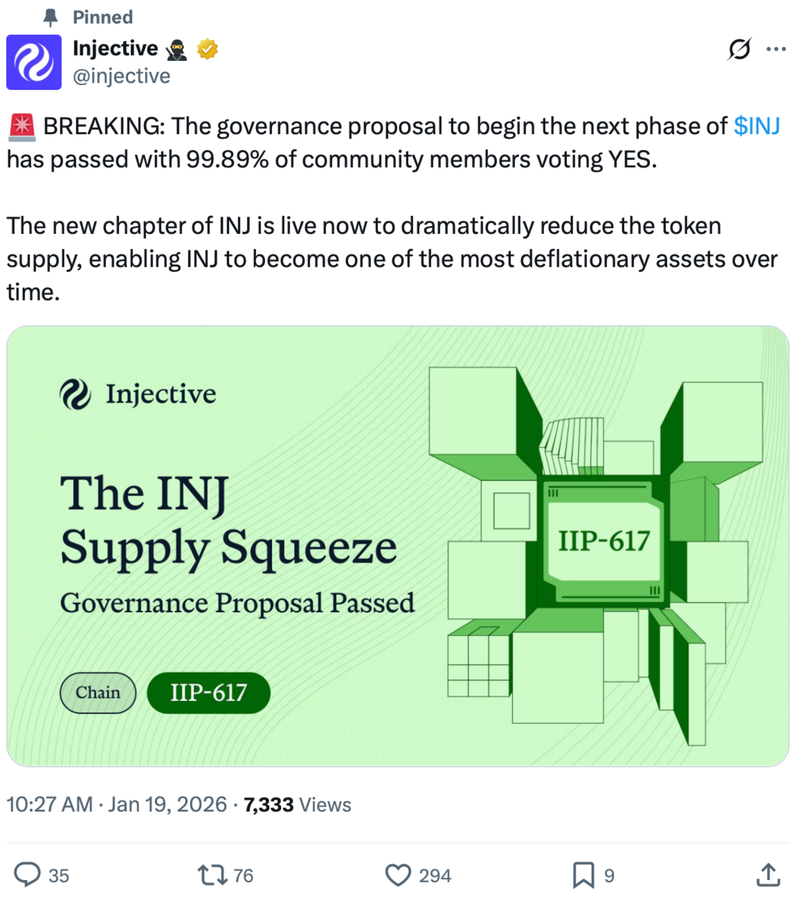Click the Grok slashed-circle icon
Viewport: 800px width, 905px height.
pyautogui.click(x=741, y=49)
